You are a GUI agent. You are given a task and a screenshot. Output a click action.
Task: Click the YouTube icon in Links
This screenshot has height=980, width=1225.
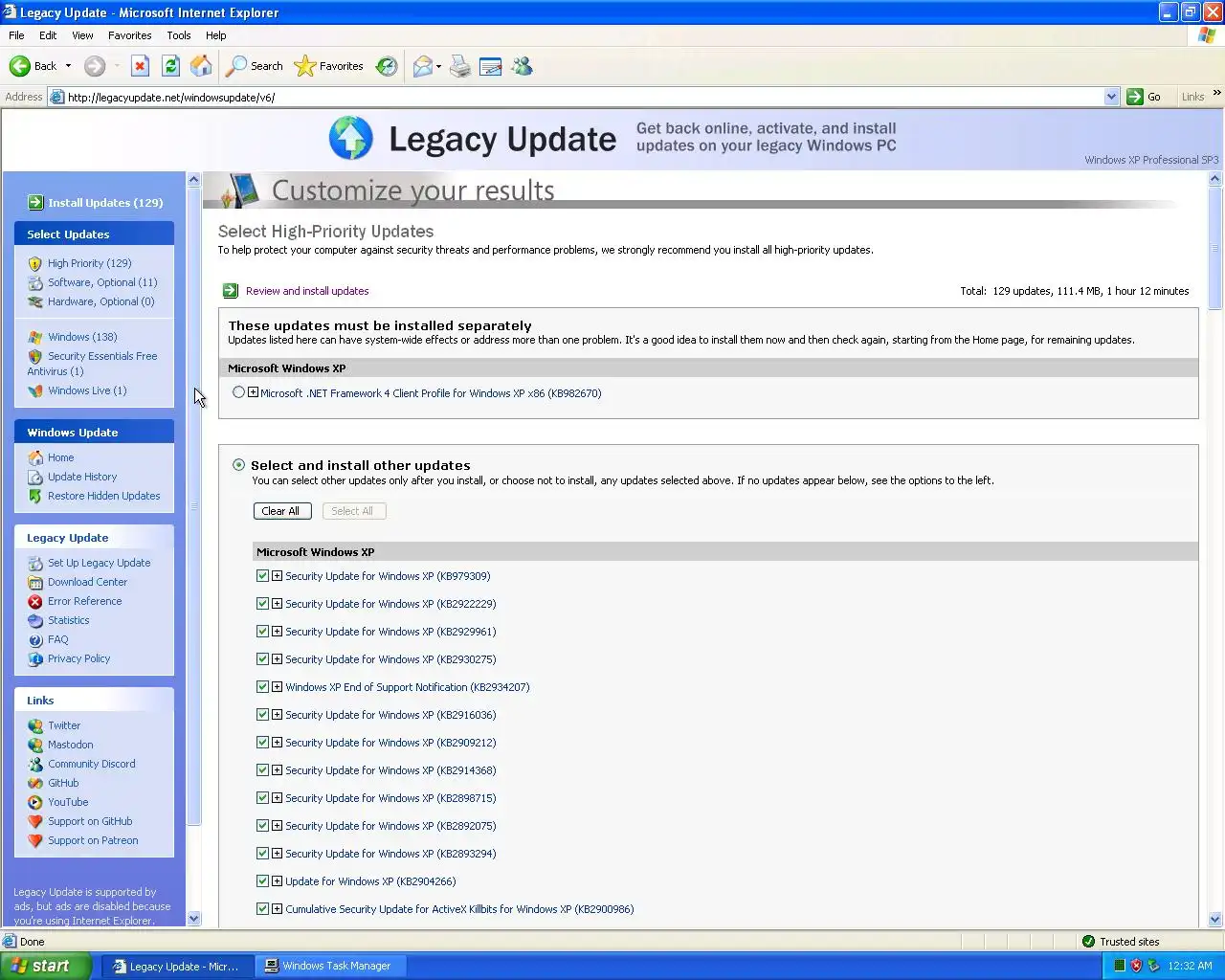click(x=35, y=802)
